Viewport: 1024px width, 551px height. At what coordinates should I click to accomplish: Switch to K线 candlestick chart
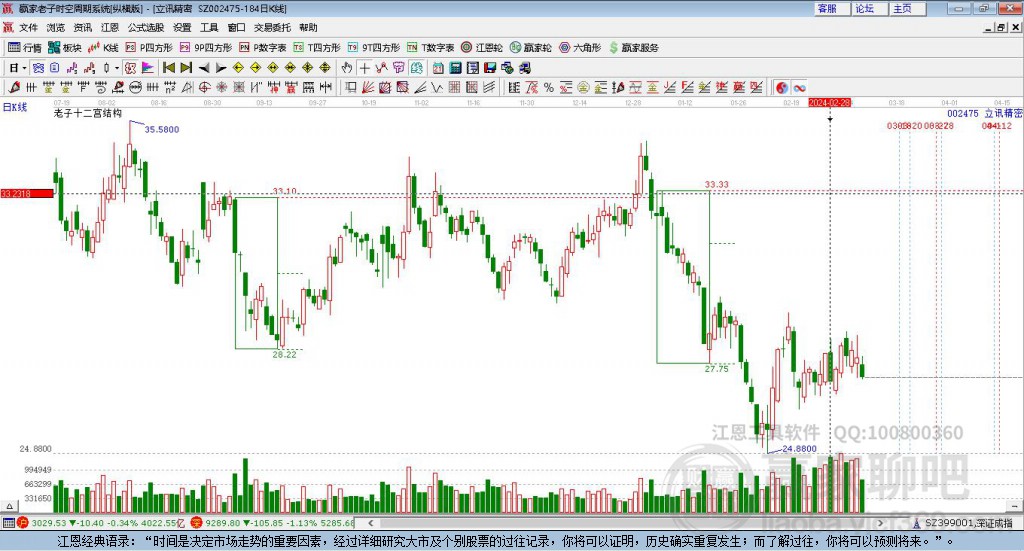pyautogui.click(x=103, y=48)
